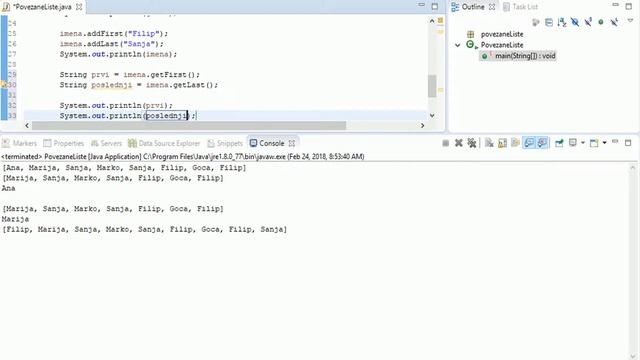Open the Data Source Explorer tab

point(164,143)
